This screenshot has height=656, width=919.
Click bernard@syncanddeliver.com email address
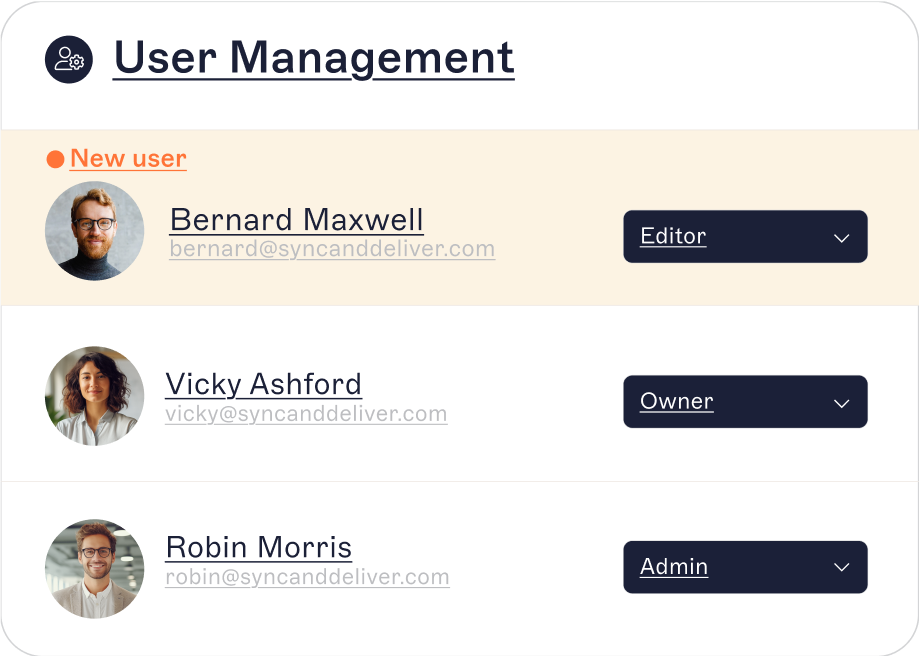332,249
